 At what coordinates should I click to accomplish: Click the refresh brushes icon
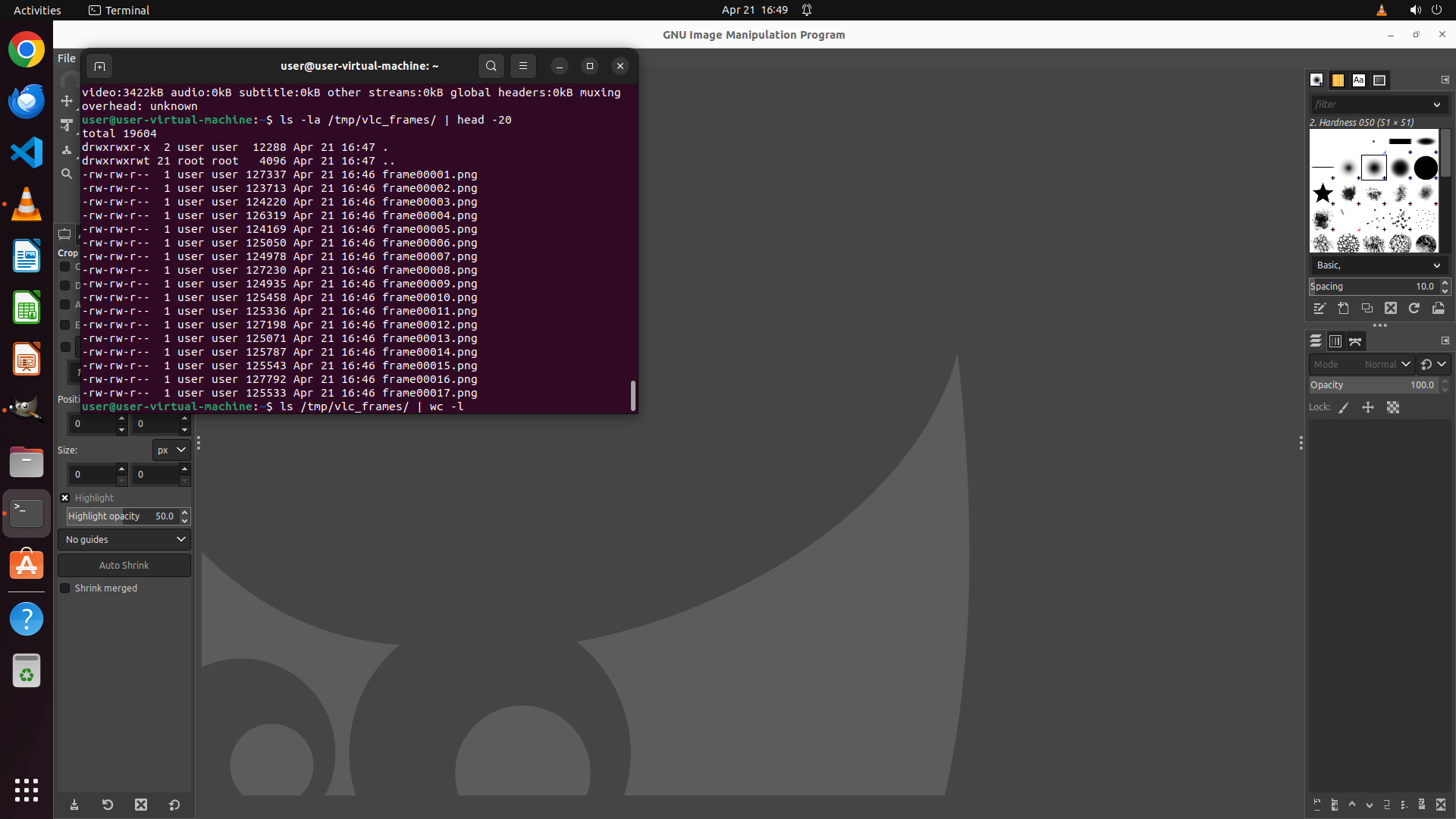1414,308
